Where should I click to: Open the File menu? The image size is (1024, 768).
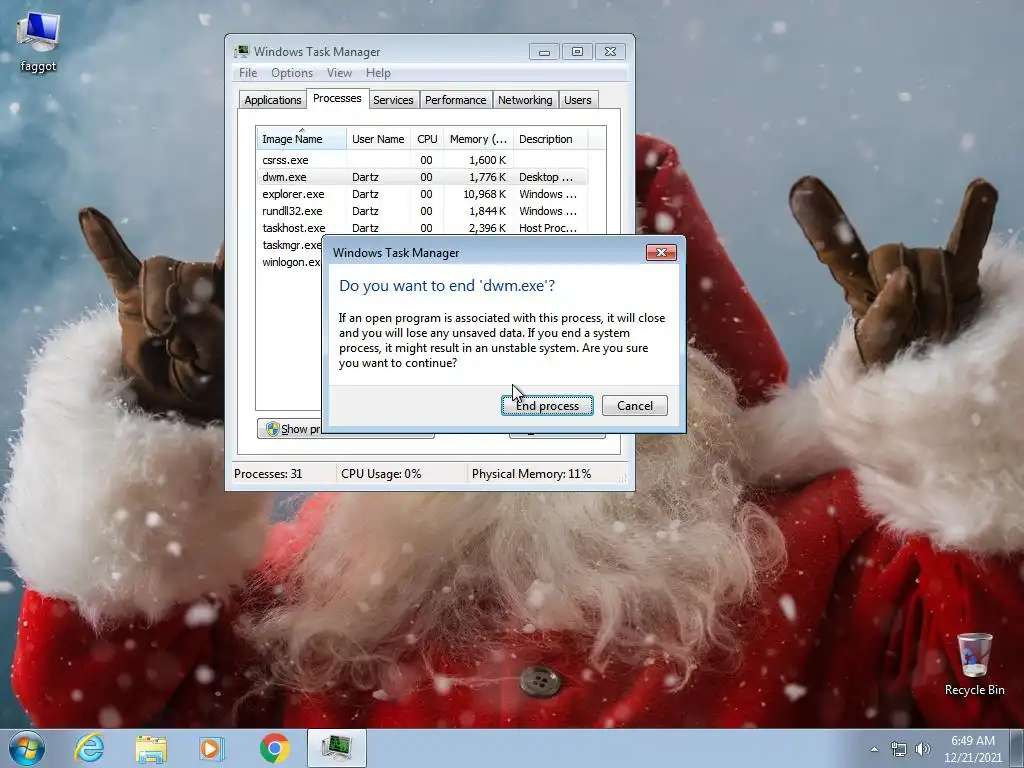click(248, 72)
